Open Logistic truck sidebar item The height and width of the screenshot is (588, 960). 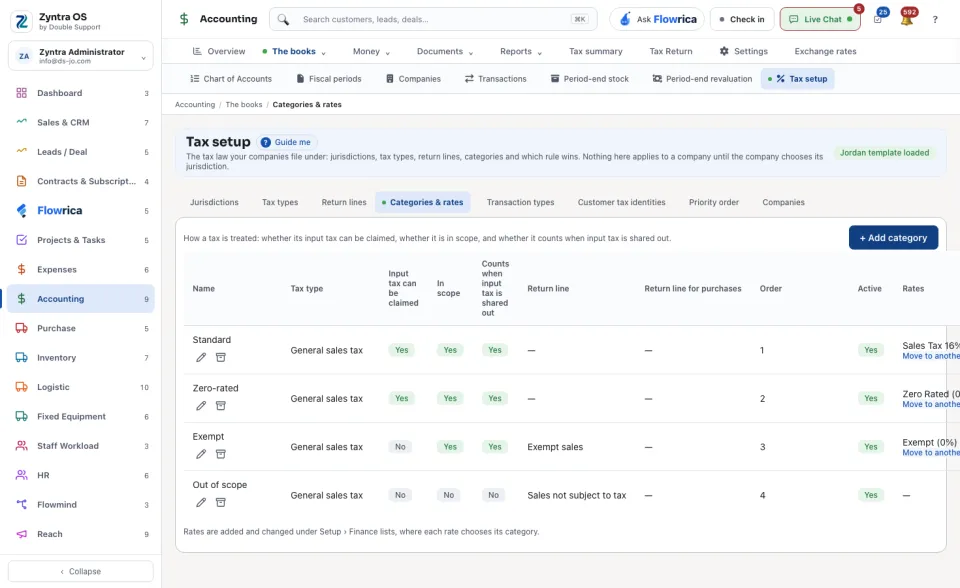(81, 387)
